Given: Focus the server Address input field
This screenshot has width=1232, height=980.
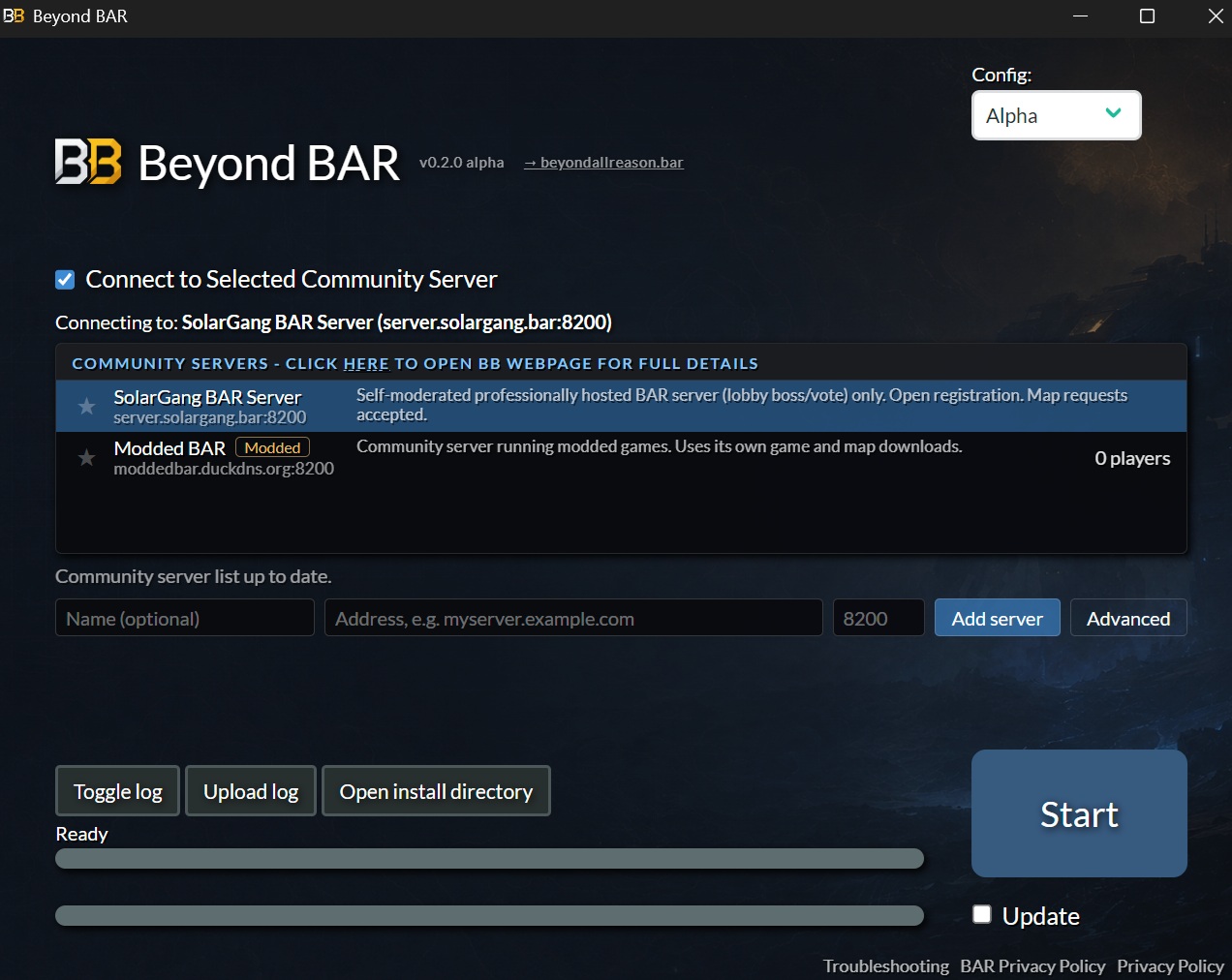Looking at the screenshot, I should (x=573, y=618).
